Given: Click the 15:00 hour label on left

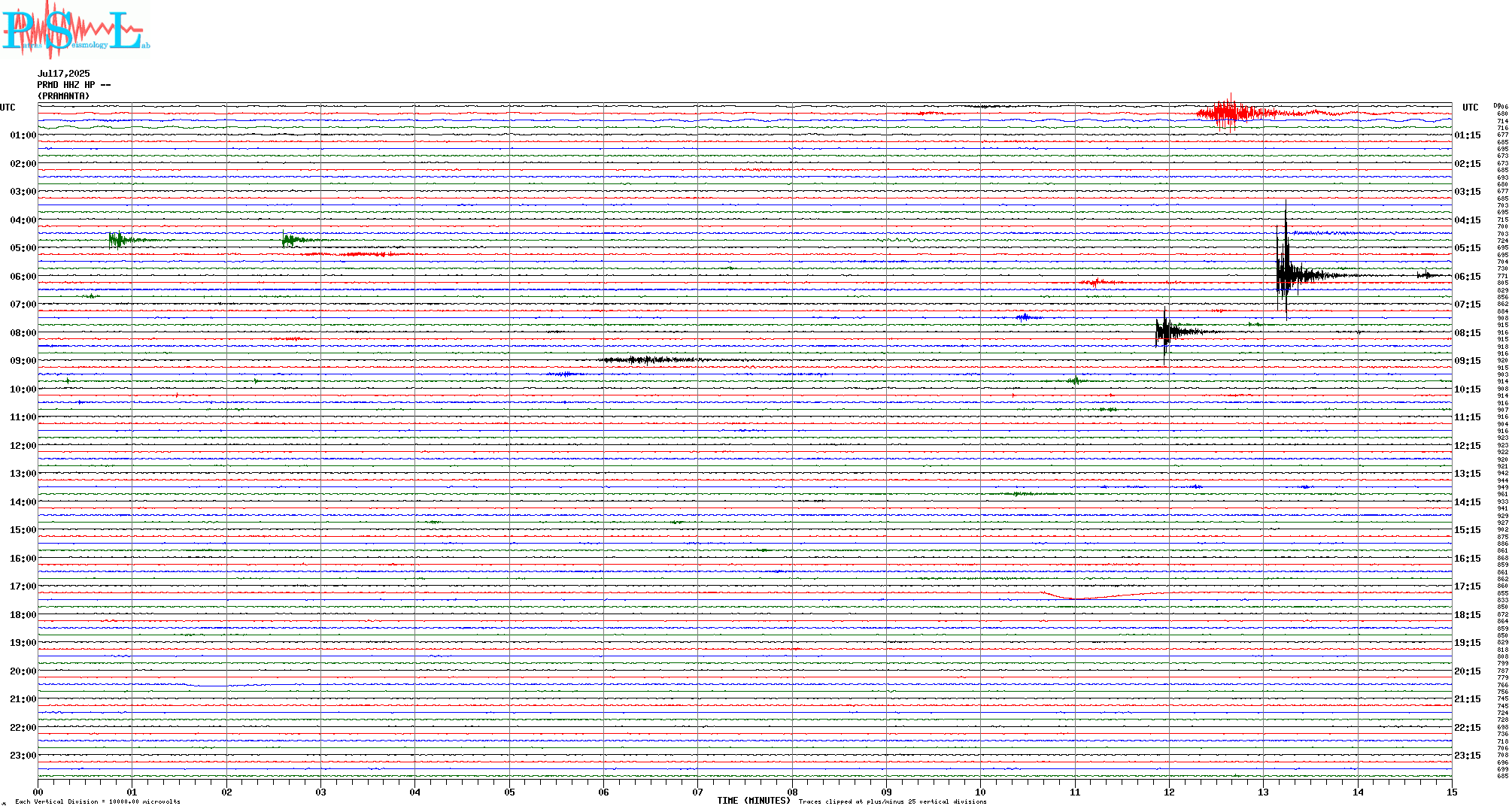Looking at the screenshot, I should point(23,530).
